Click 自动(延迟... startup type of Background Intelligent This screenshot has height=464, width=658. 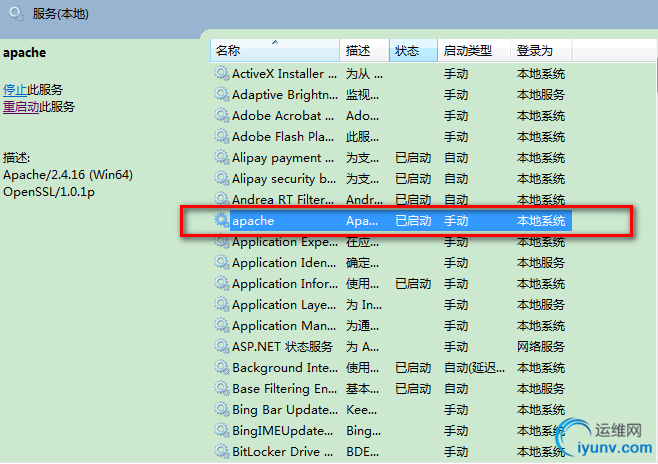coord(475,368)
